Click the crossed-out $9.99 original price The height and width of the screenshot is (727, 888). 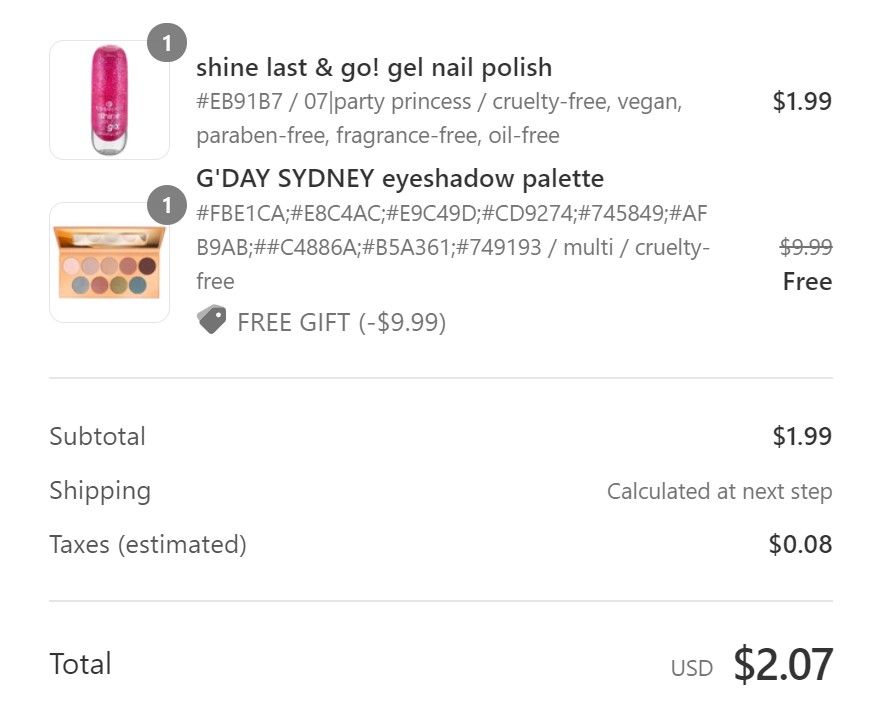(806, 247)
